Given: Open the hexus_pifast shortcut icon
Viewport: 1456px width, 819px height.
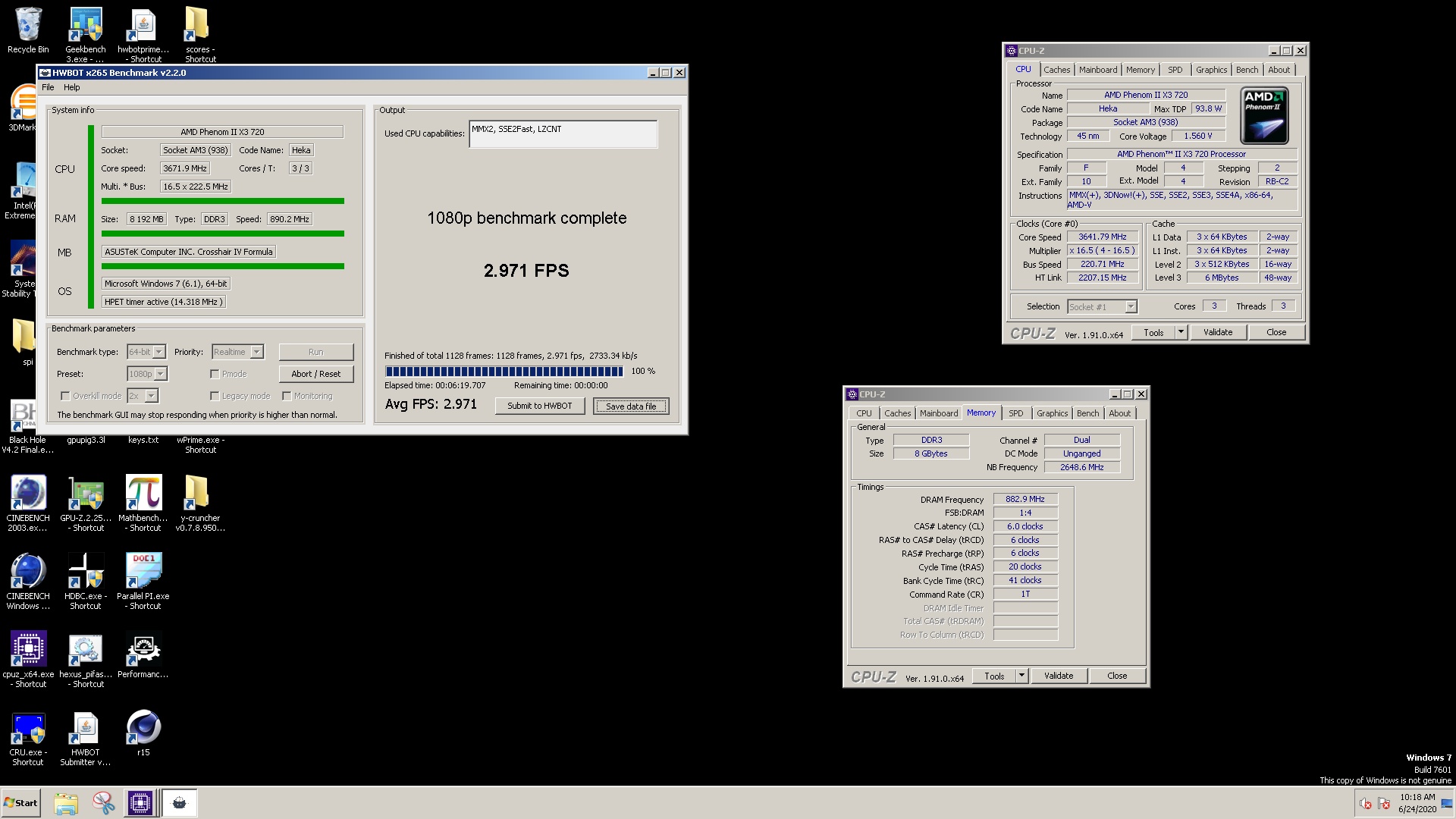Looking at the screenshot, I should [86, 649].
